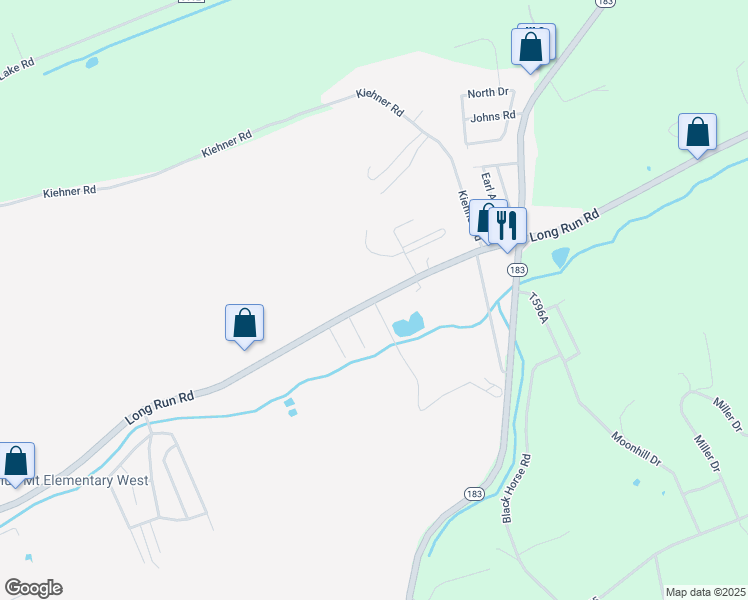This screenshot has width=748, height=600.
Task: Click the leftmost Kiehner Rd label
Action: (x=69, y=192)
